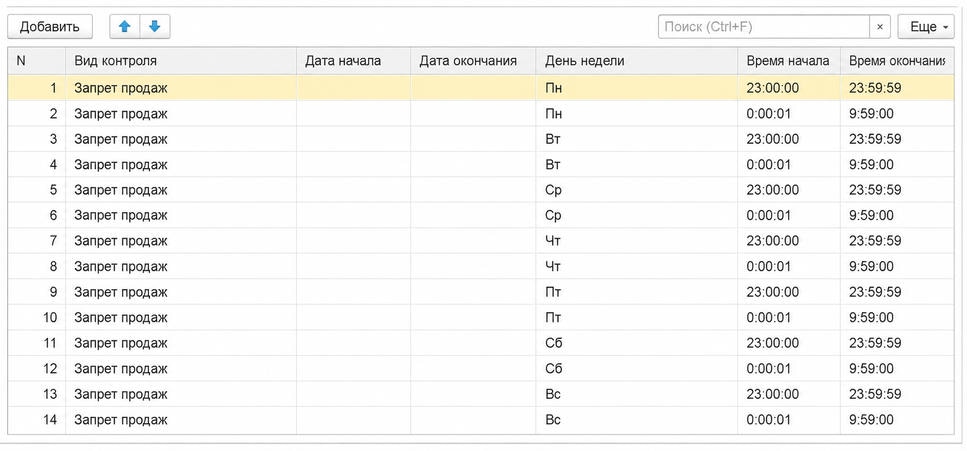967x451 pixels.
Task: Click start time 23:00:00 in row 5
Action: 789,190
